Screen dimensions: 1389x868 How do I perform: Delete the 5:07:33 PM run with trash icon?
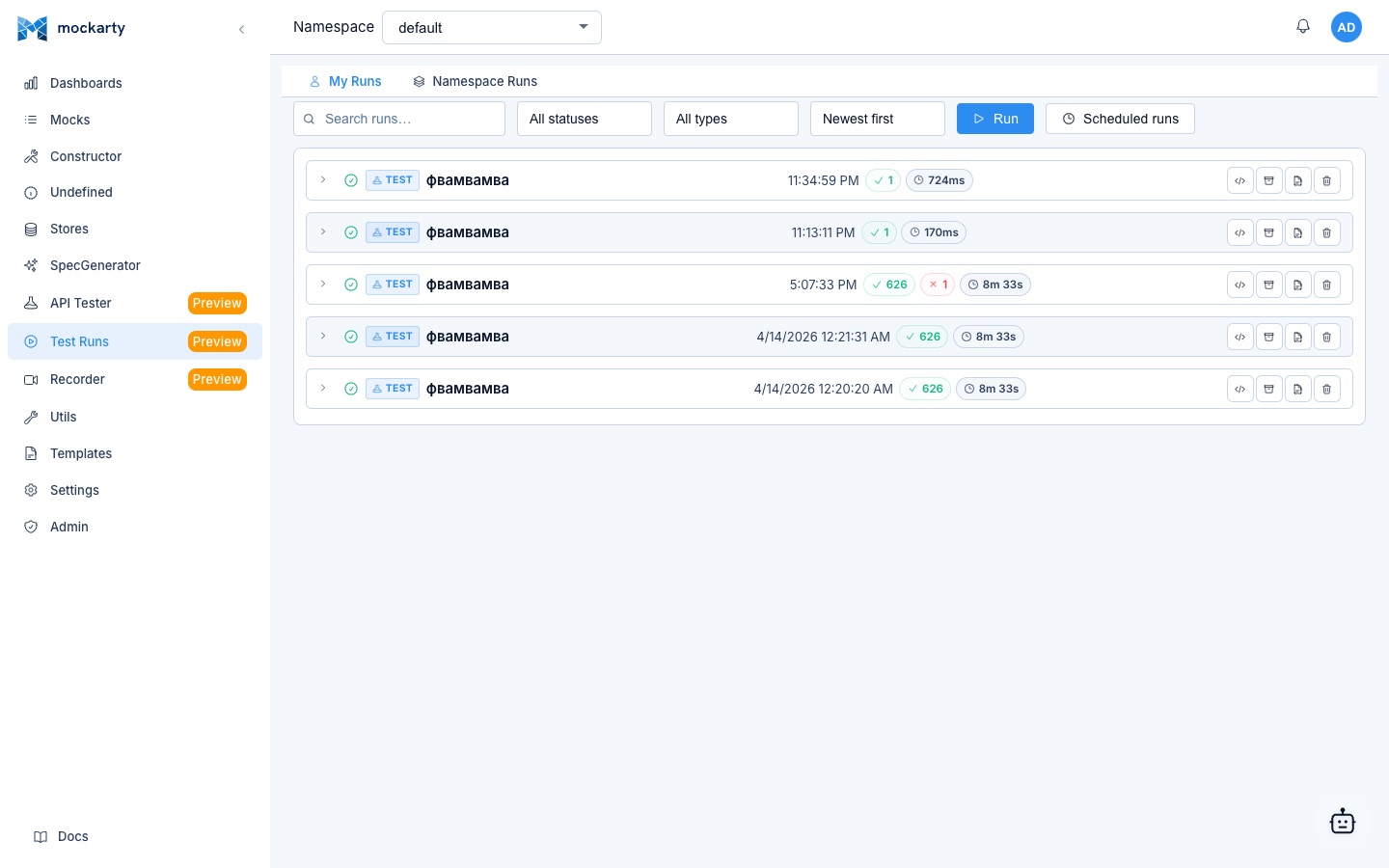tap(1327, 285)
